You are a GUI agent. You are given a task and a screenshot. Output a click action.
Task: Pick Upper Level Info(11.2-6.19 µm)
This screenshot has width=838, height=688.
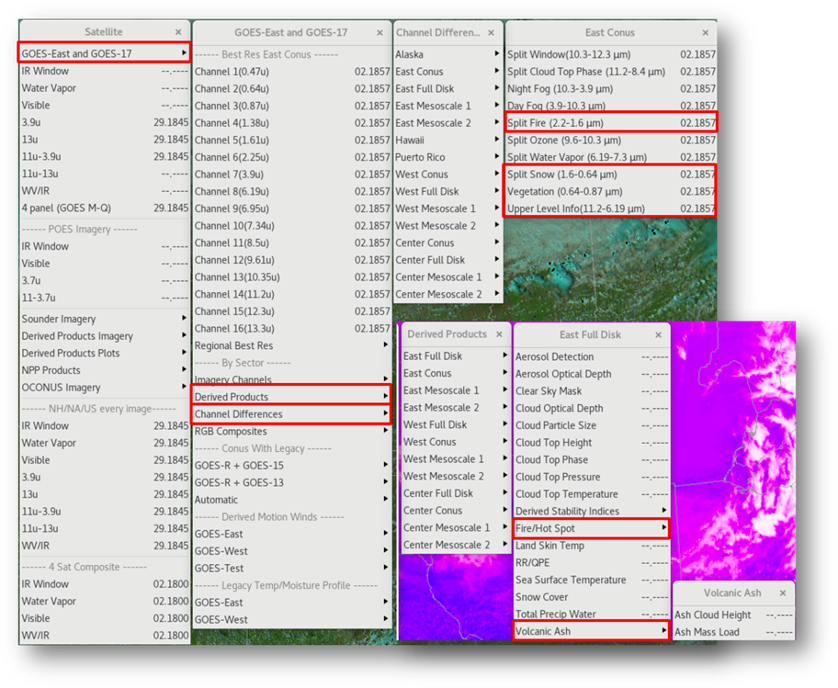(x=610, y=208)
